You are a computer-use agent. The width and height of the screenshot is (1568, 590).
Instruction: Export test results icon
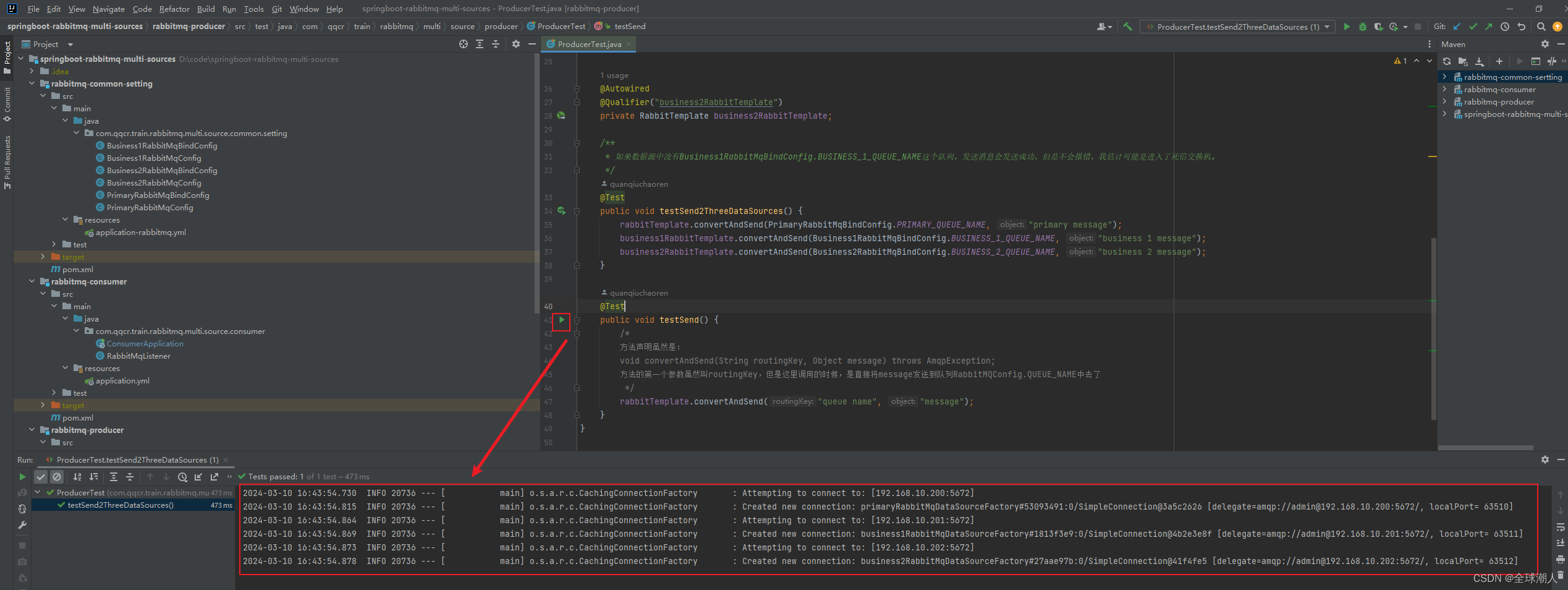(x=214, y=477)
